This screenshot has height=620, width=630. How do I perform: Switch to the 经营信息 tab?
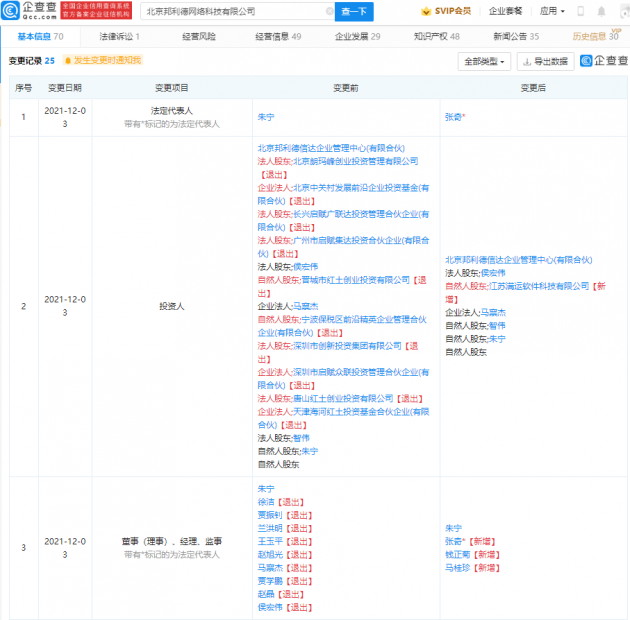pos(278,37)
